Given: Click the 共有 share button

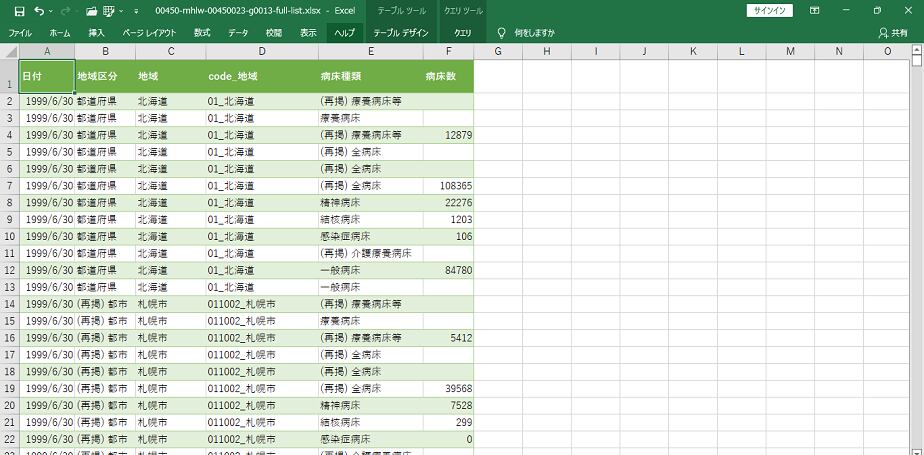Looking at the screenshot, I should pos(893,33).
